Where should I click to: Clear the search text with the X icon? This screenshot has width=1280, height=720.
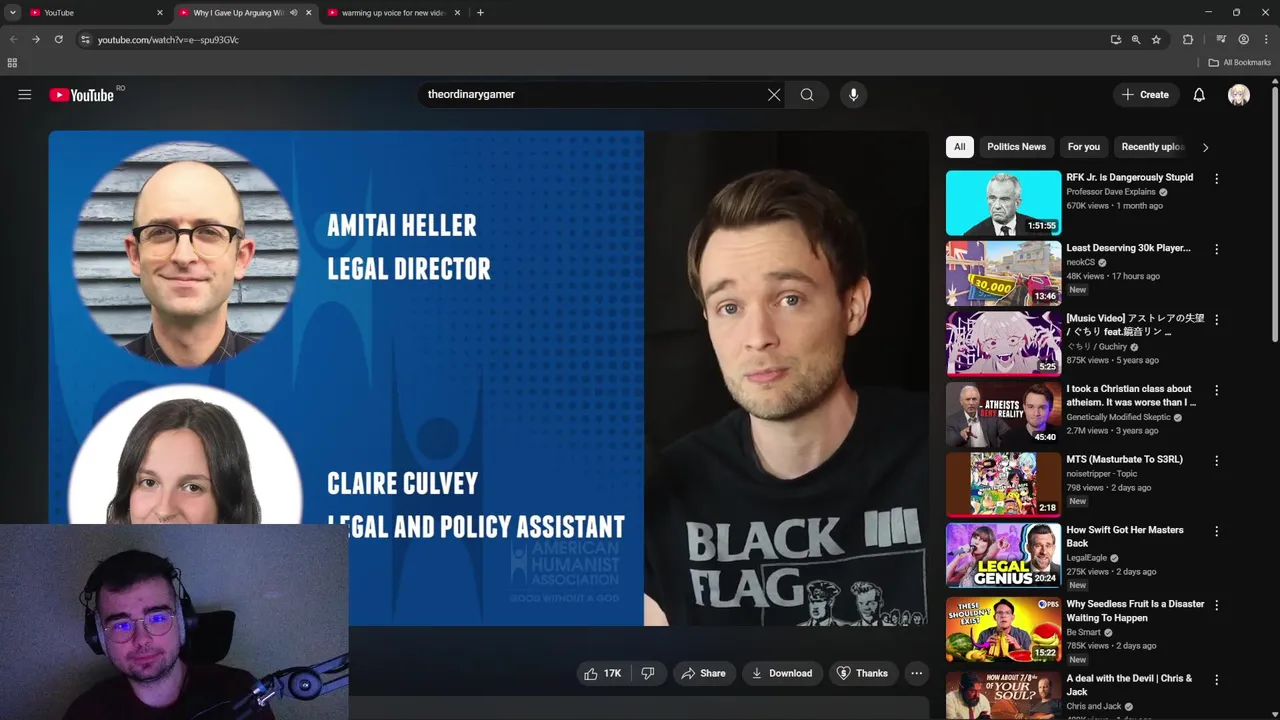(774, 95)
